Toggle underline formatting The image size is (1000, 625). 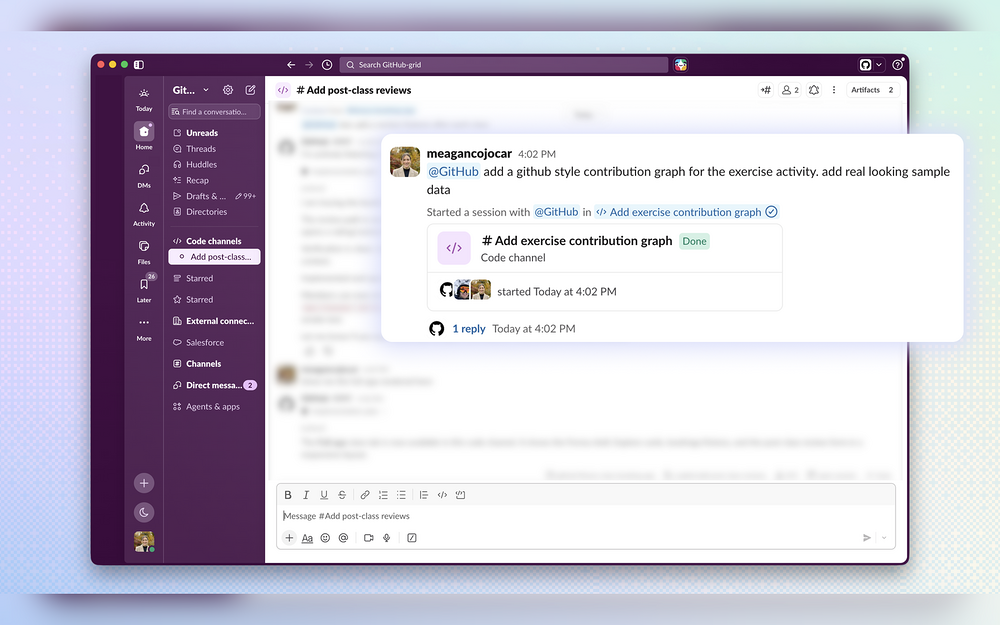pos(324,495)
